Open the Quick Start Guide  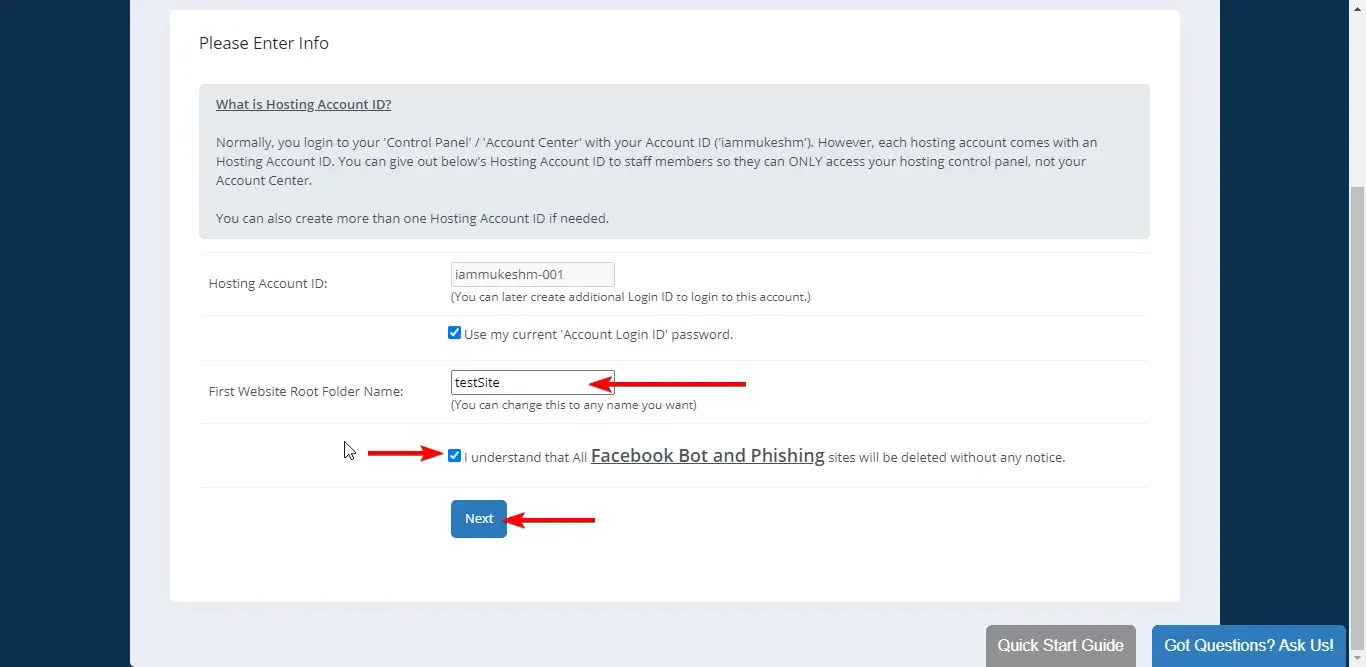point(1060,646)
